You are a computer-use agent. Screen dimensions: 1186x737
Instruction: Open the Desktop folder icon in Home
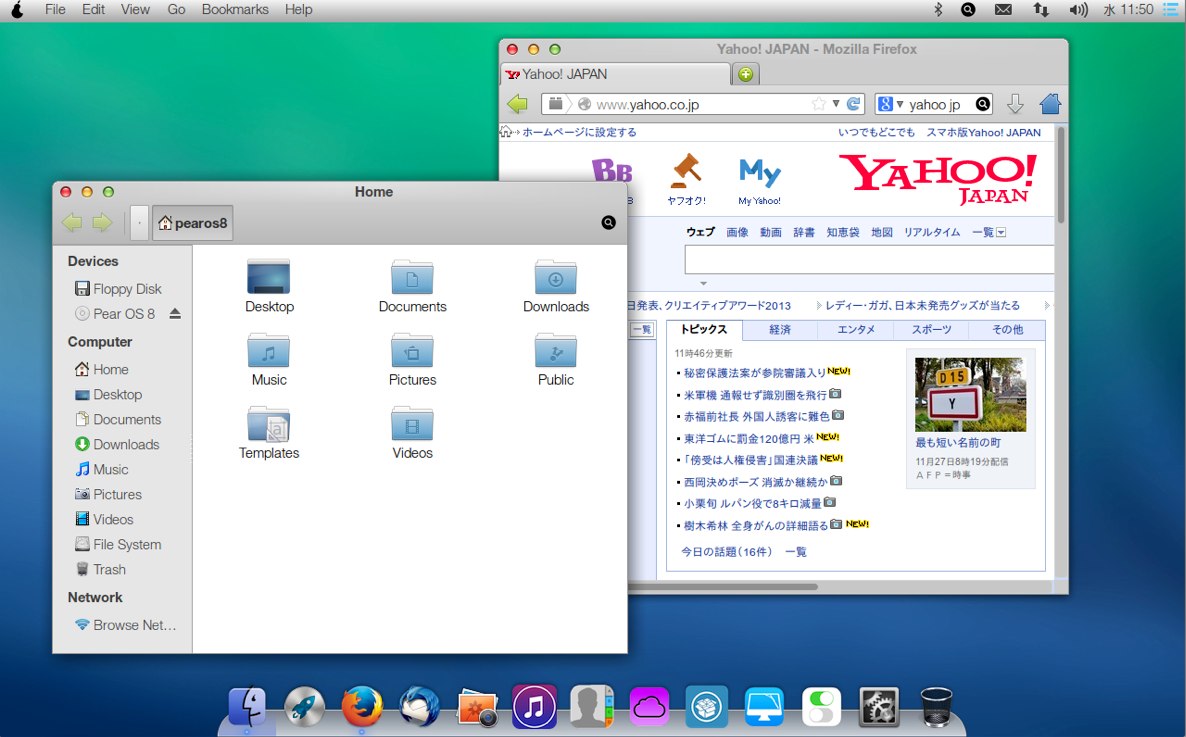click(x=269, y=277)
